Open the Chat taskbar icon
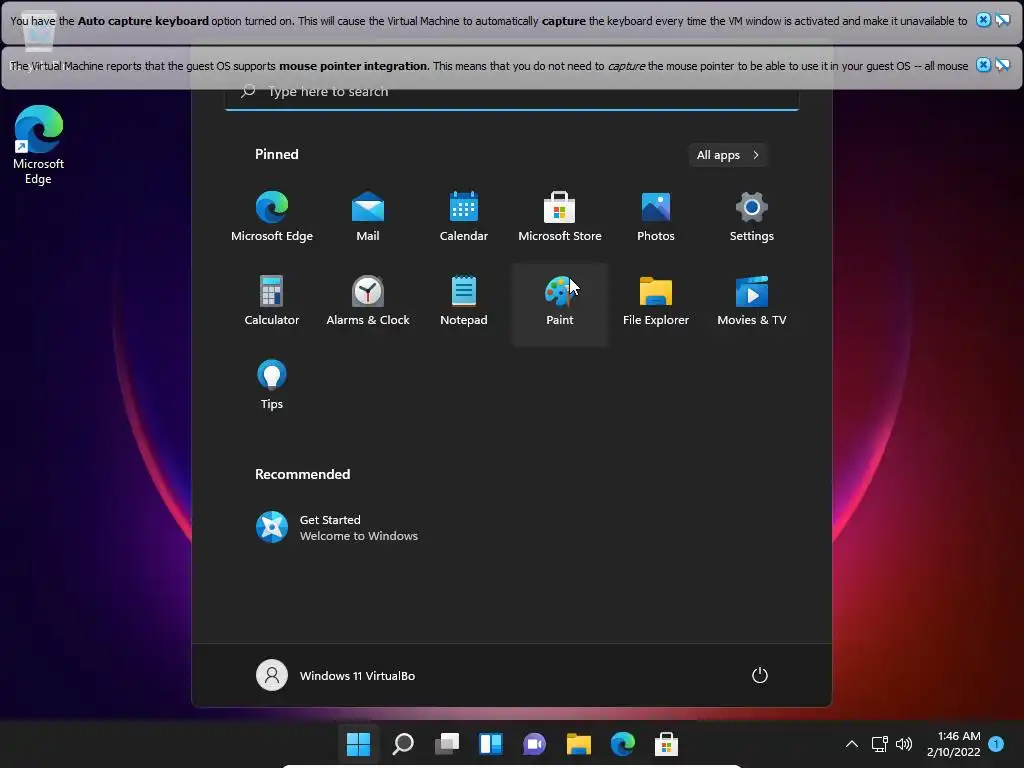1024x768 pixels. click(534, 744)
